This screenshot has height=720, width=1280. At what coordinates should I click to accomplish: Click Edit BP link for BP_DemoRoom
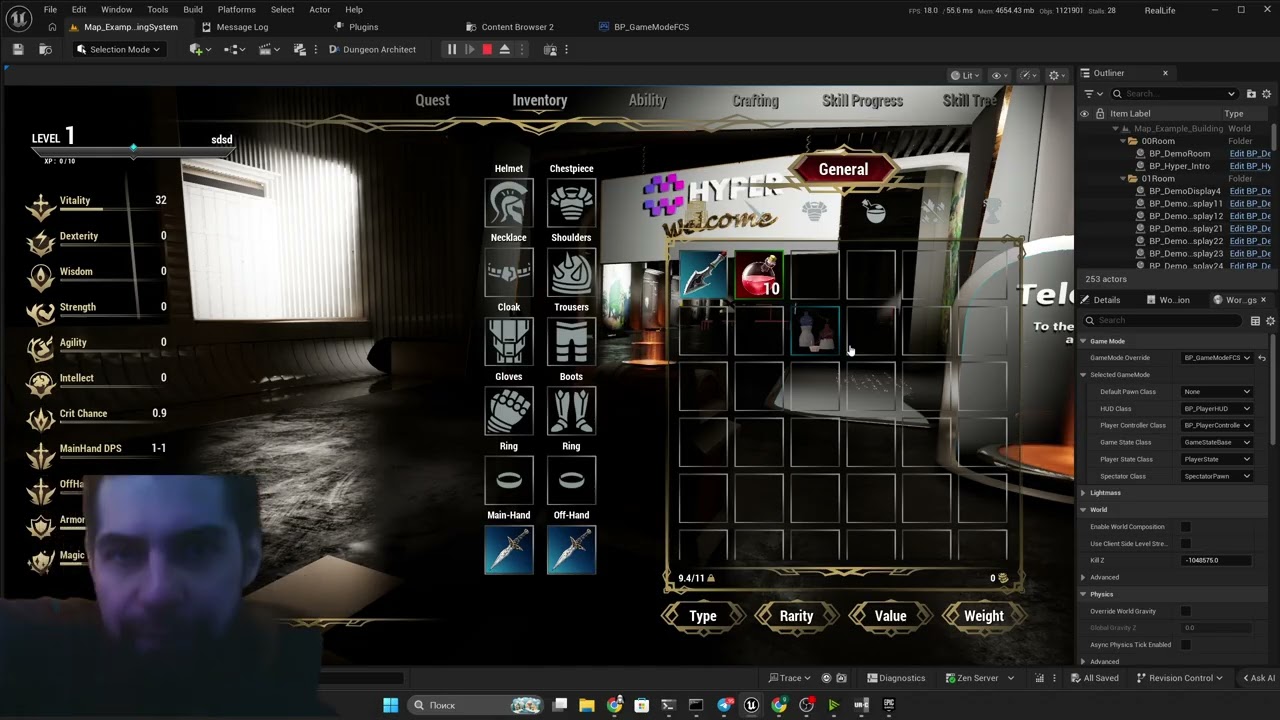click(1250, 154)
